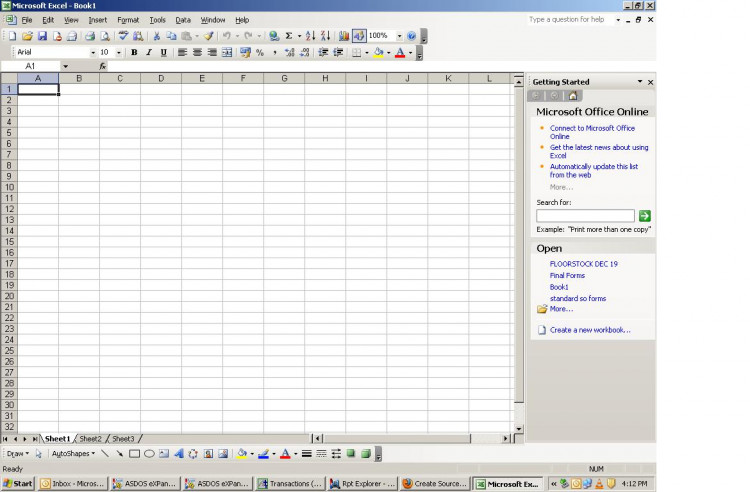Launch the Chart Wizard icon
Image resolution: width=750 pixels, height=492 pixels.
(x=343, y=36)
